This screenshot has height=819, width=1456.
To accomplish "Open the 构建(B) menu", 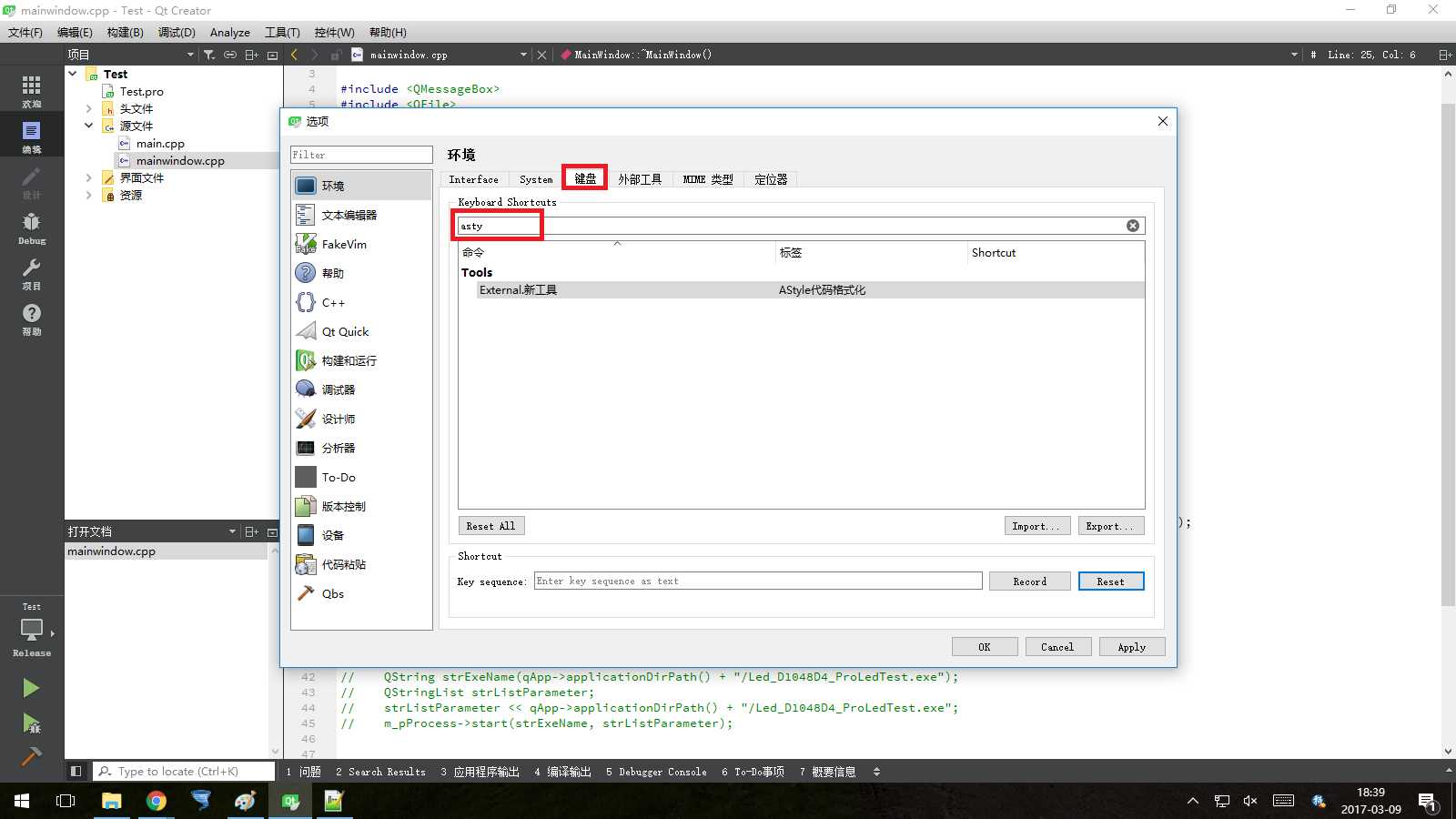I will pyautogui.click(x=125, y=32).
